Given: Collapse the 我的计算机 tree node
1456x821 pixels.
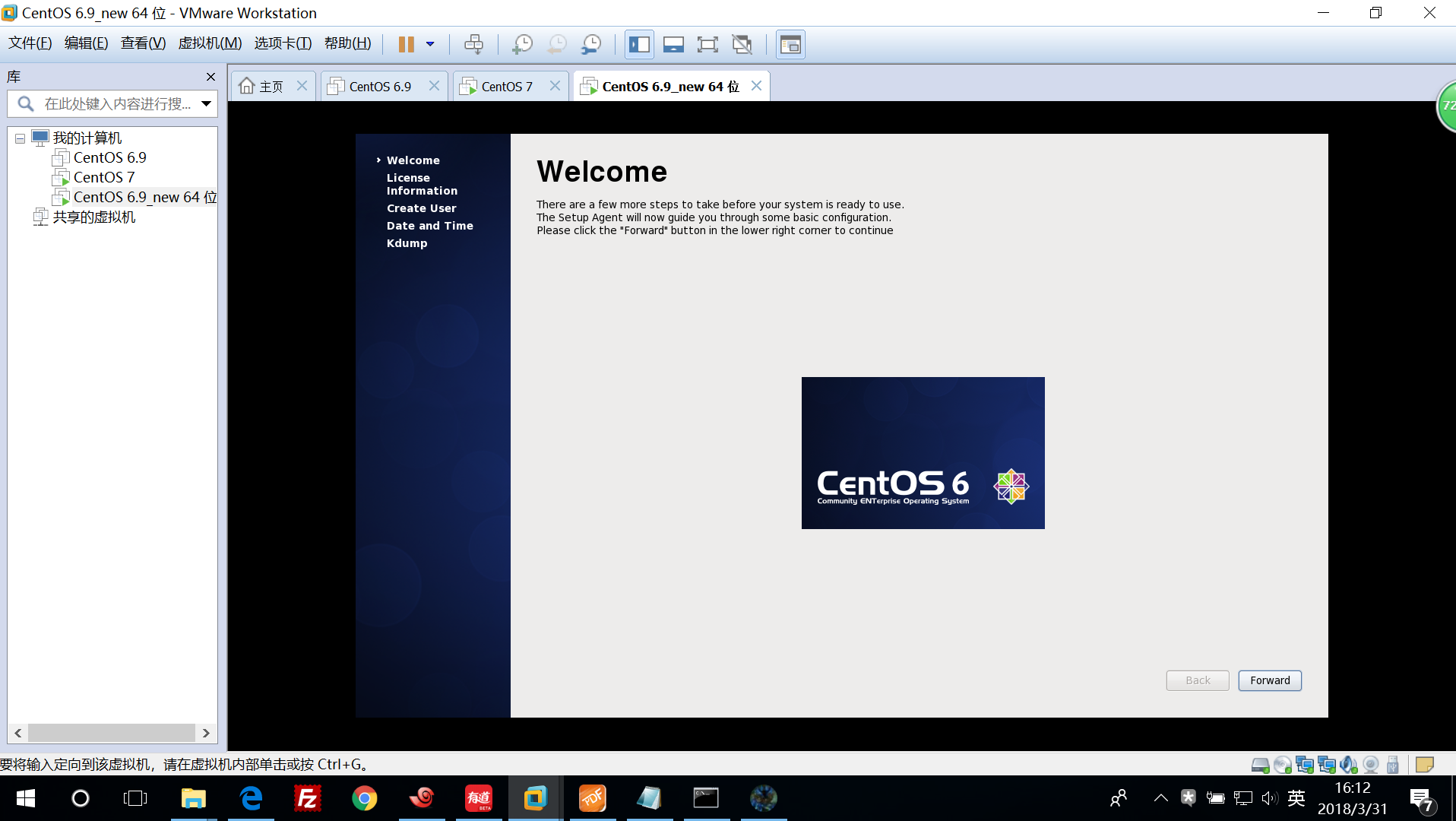Looking at the screenshot, I should 20,138.
